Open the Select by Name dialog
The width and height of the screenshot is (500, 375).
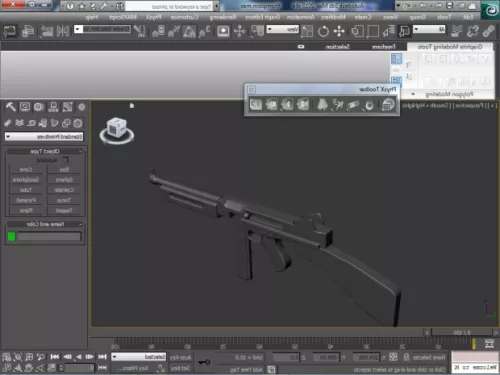click(x=389, y=31)
